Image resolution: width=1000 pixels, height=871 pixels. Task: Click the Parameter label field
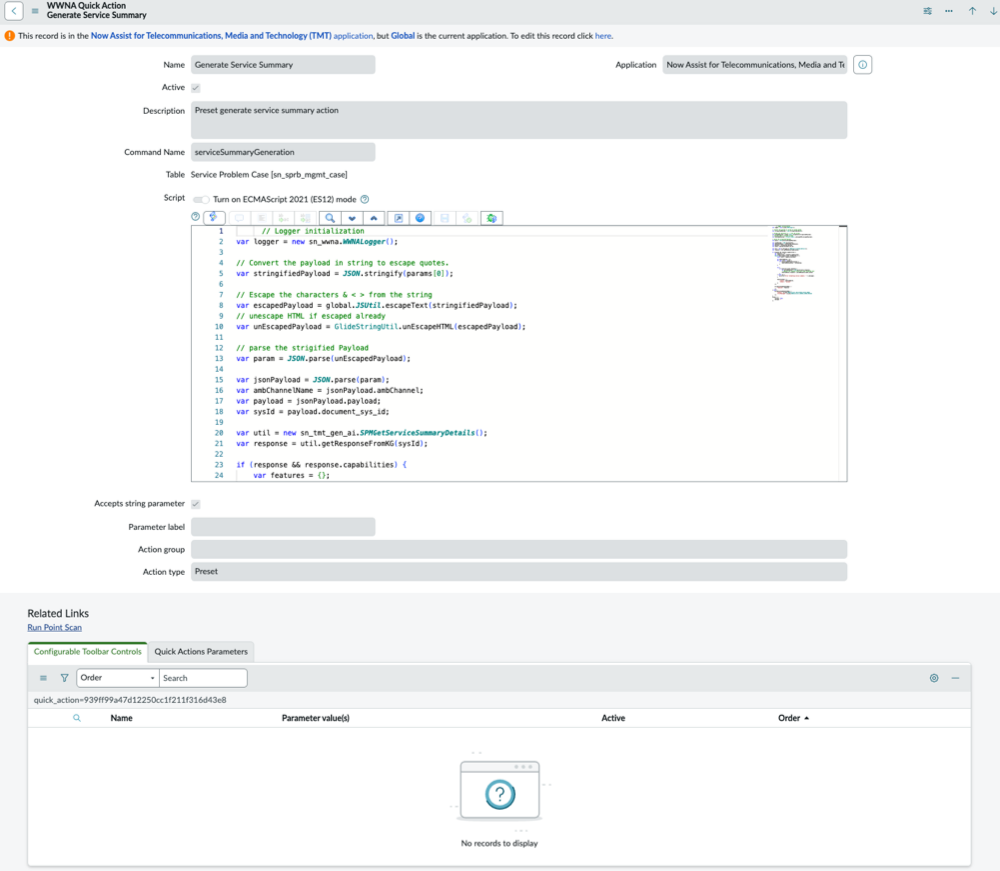pos(283,527)
